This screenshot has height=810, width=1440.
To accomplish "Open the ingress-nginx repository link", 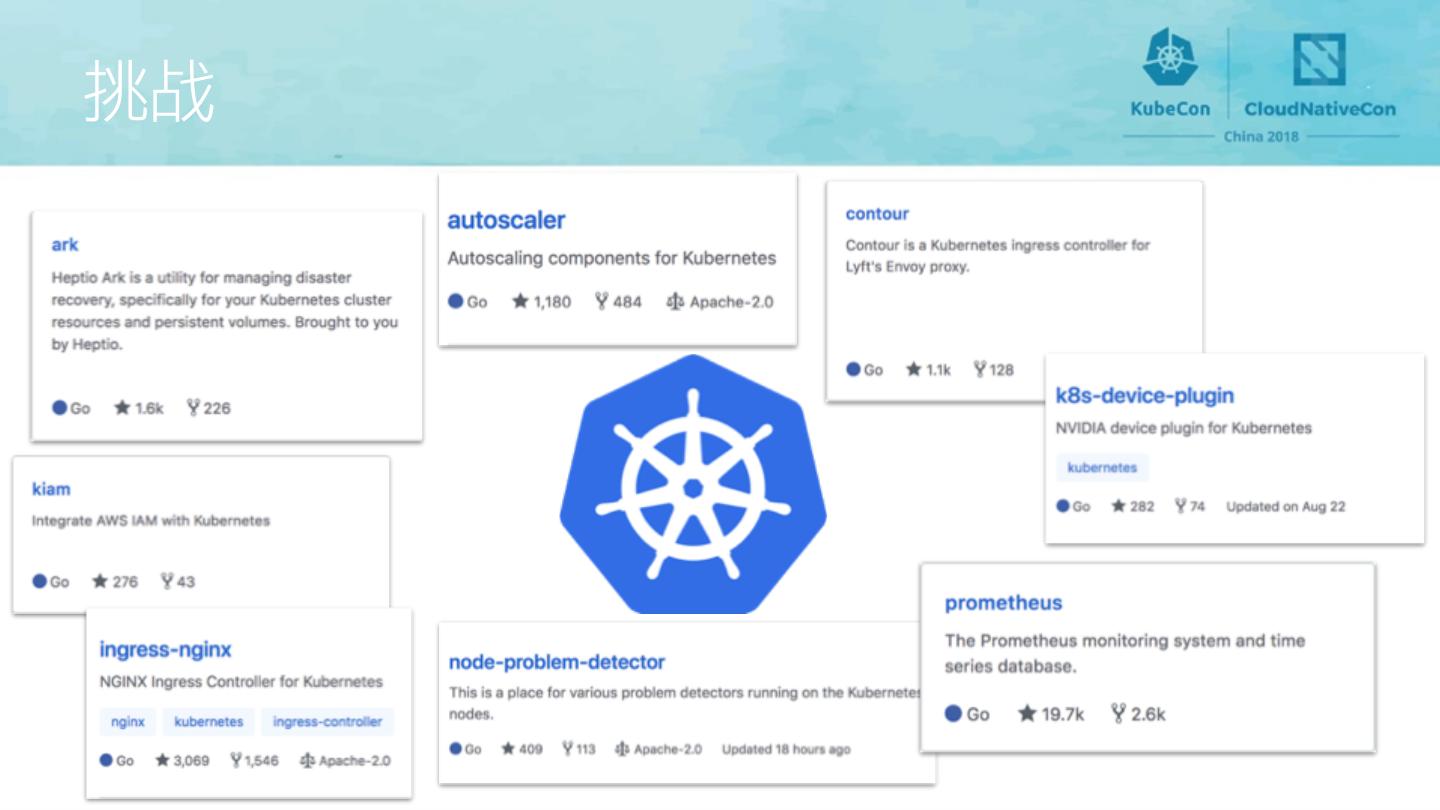I will (165, 650).
